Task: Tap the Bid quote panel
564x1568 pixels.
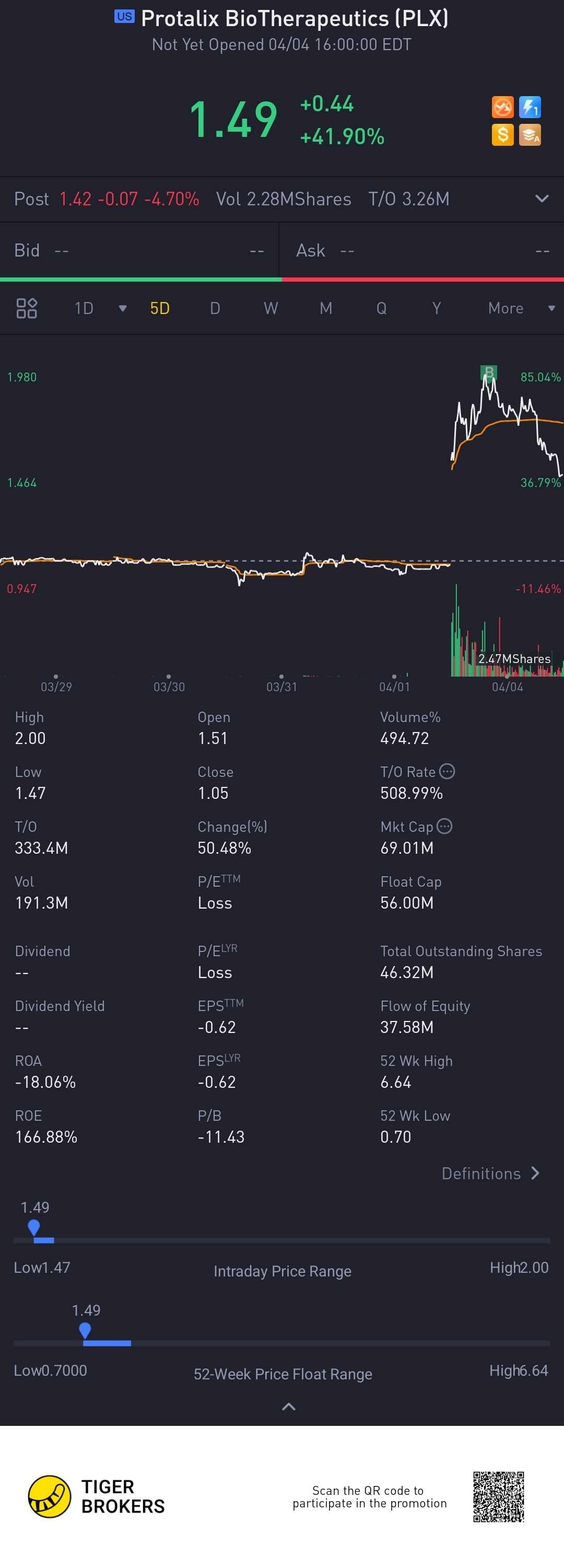Action: pyautogui.click(x=139, y=250)
